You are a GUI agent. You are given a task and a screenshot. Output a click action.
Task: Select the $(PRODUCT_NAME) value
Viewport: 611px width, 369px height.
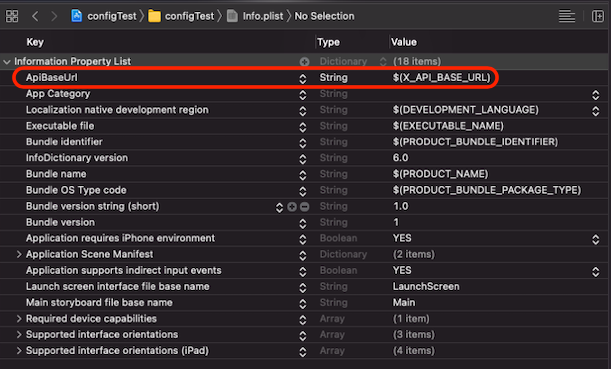440,174
